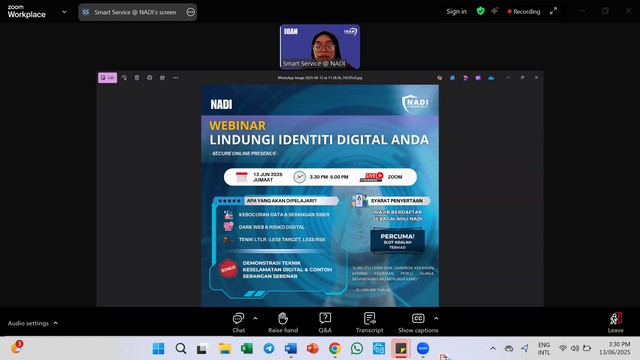Open Task View on taskbar
The width and height of the screenshot is (640, 360).
tap(202, 349)
